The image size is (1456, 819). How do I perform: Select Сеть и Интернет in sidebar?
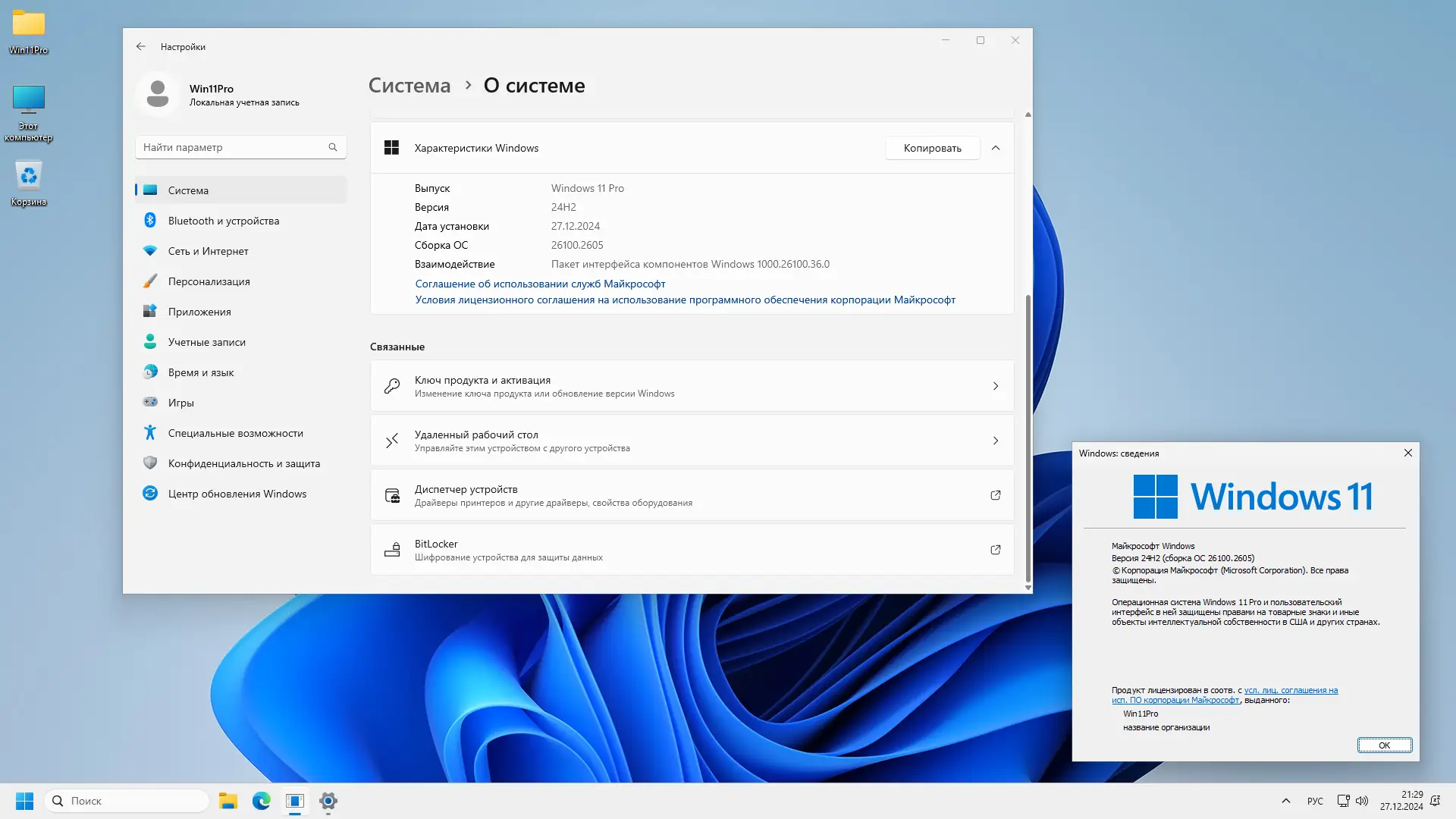pyautogui.click(x=208, y=251)
